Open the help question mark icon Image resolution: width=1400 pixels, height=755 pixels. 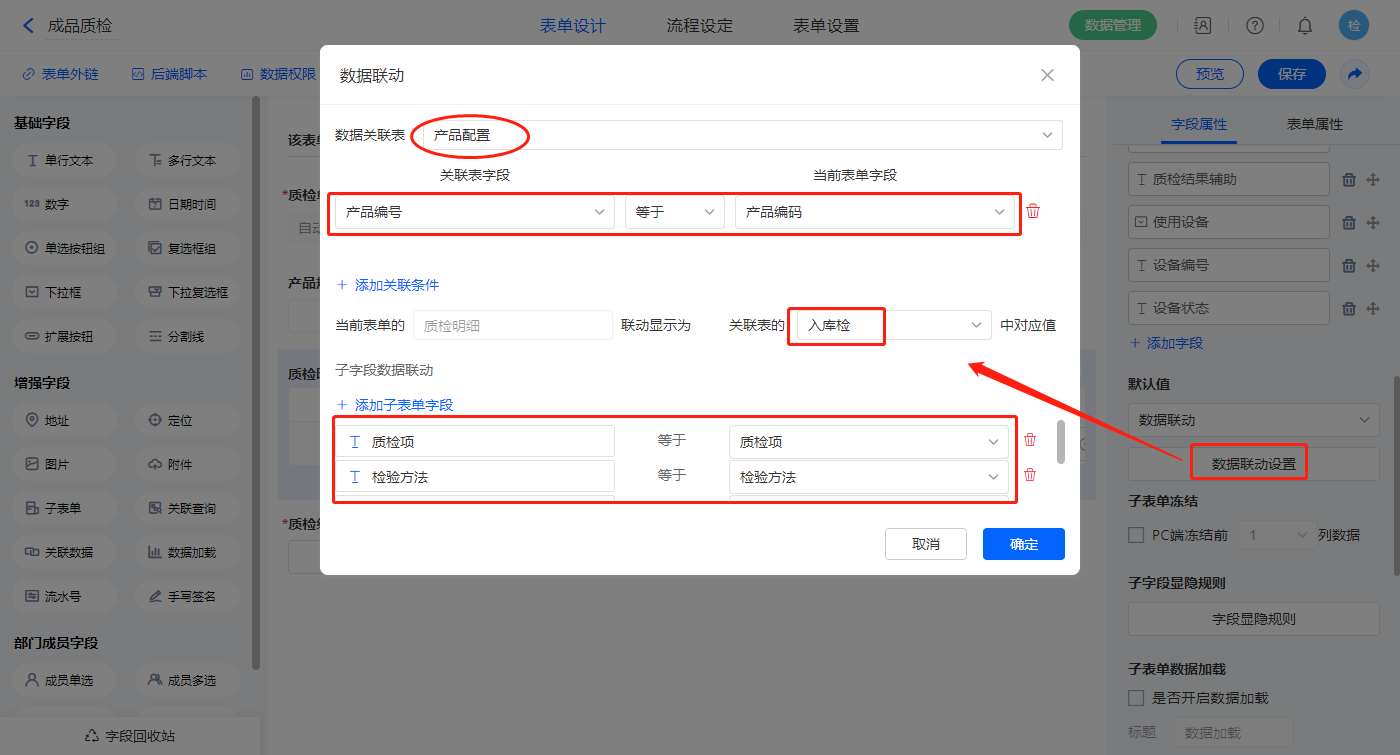click(x=1255, y=26)
